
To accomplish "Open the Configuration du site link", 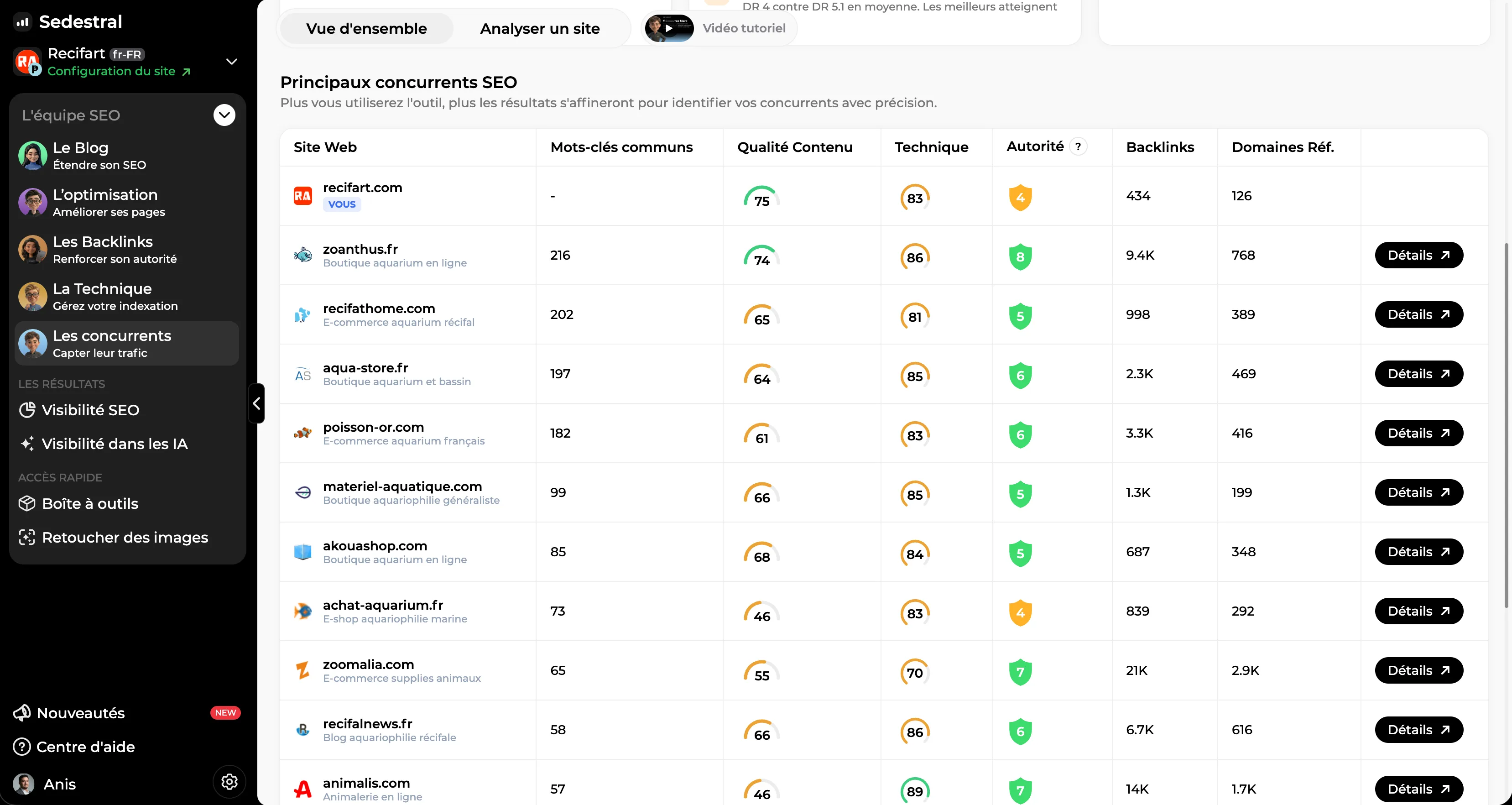I will tap(119, 72).
